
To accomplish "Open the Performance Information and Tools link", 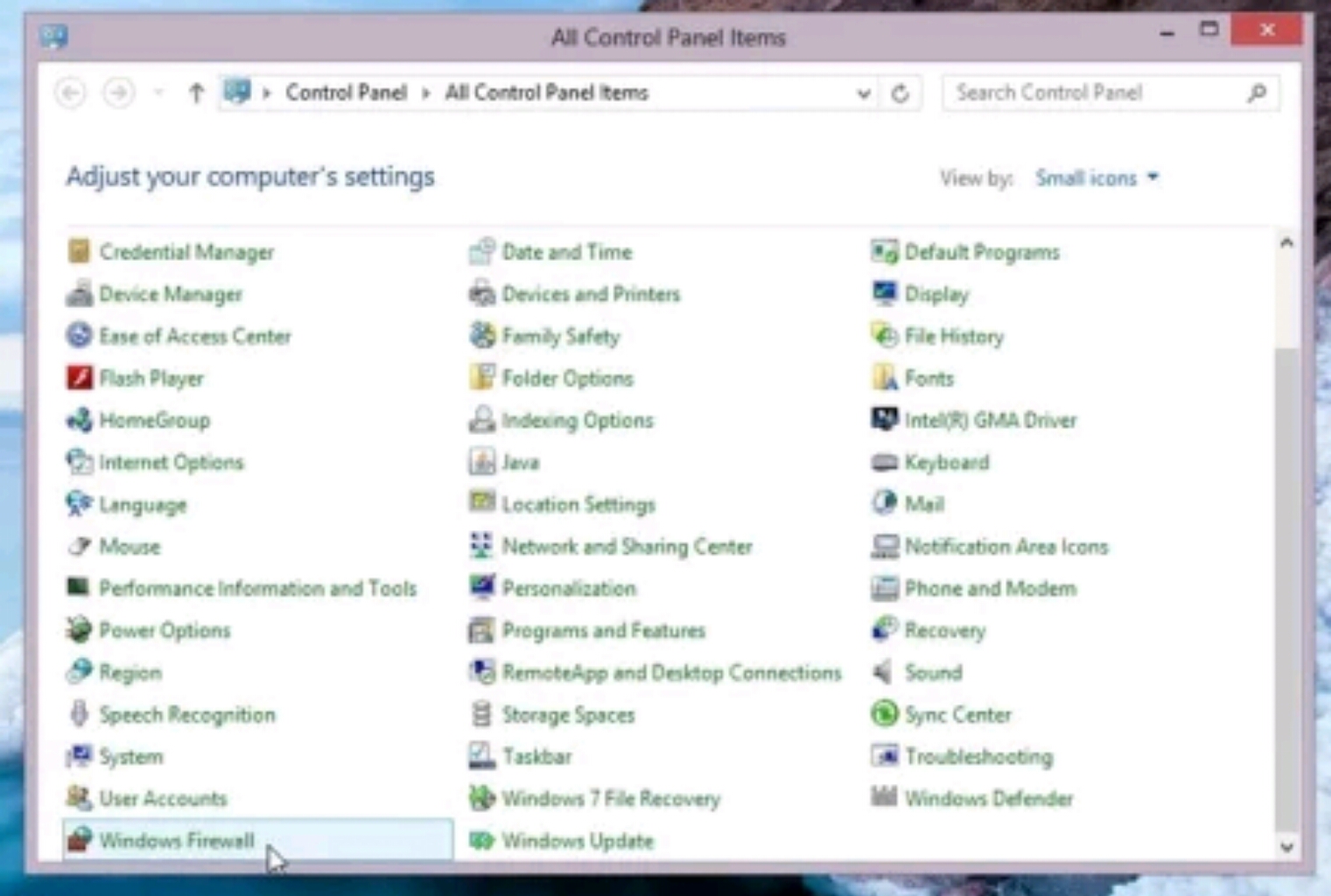I will pyautogui.click(x=258, y=588).
